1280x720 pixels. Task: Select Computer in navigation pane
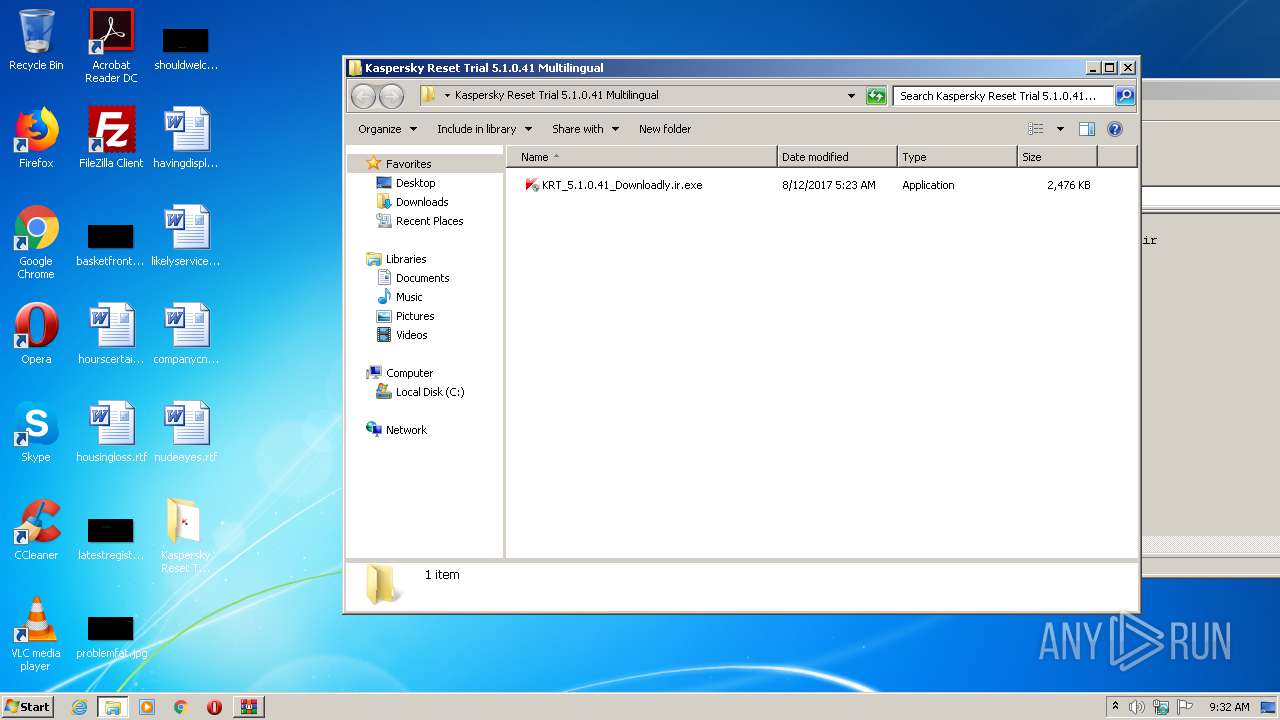coord(409,373)
